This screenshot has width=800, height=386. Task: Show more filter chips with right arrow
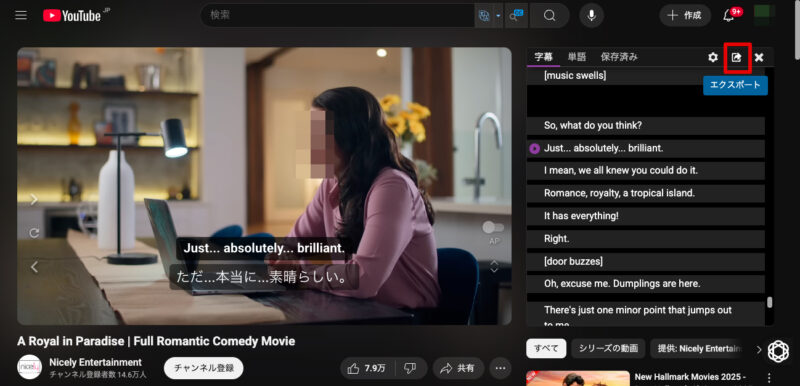(759, 349)
